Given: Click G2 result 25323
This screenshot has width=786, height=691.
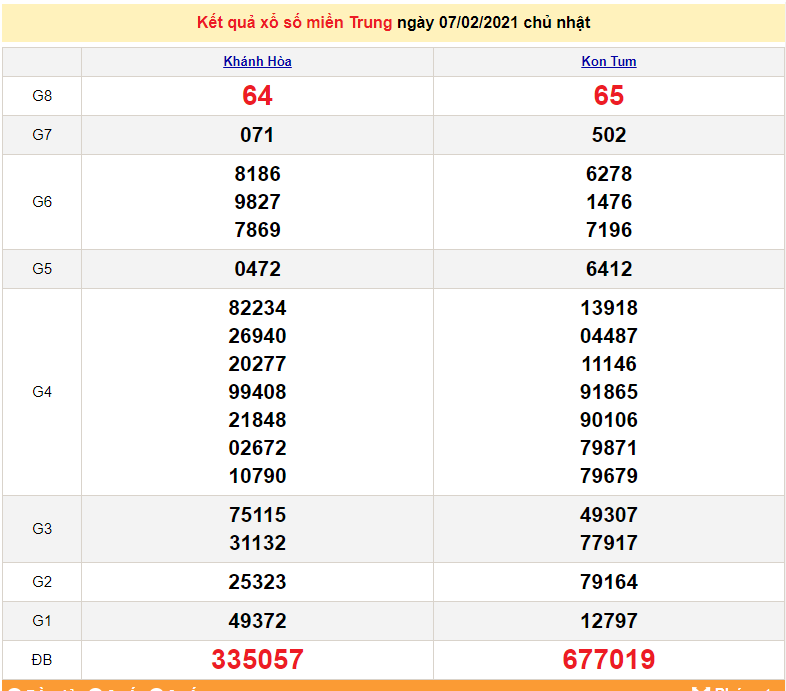Looking at the screenshot, I should 257,582.
